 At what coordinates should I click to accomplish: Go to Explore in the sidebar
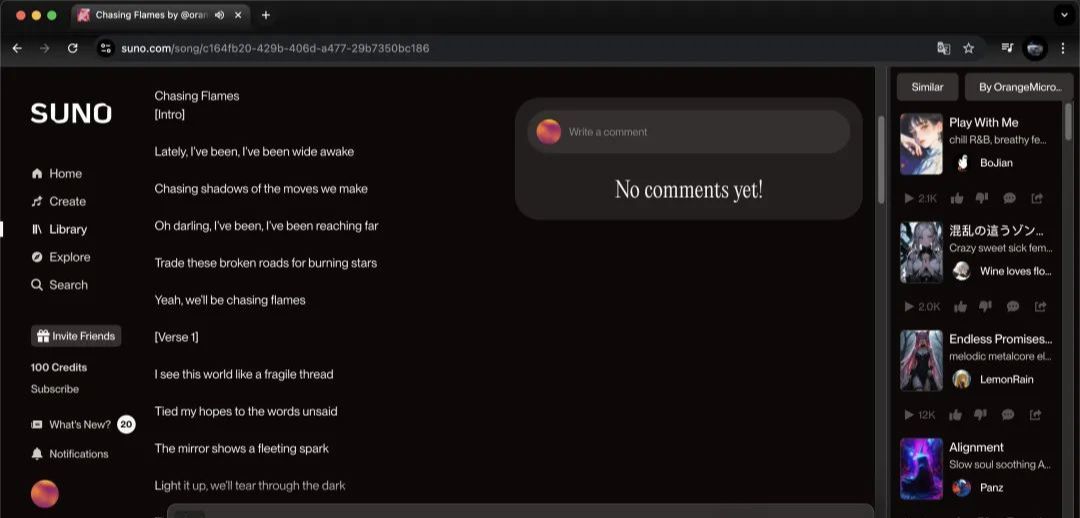tap(69, 257)
